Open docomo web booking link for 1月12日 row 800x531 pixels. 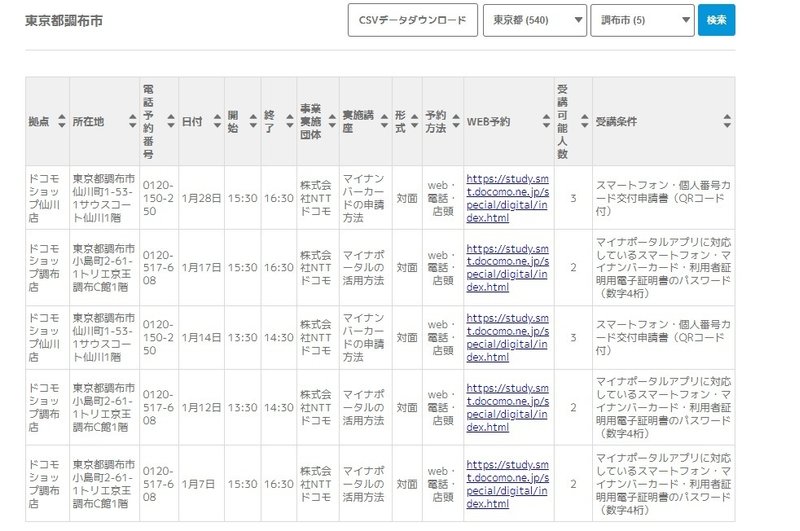click(x=508, y=408)
